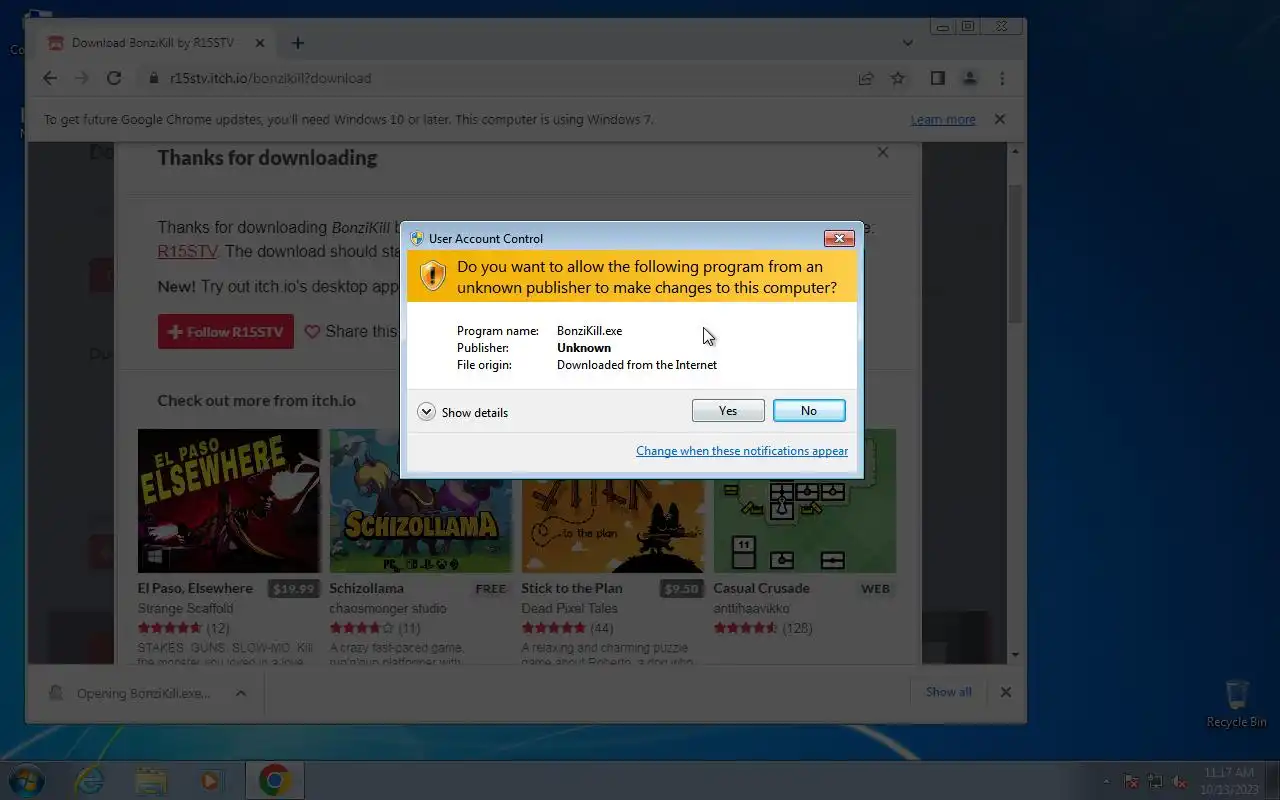This screenshot has height=800, width=1280.
Task: Open Windows Explorer folder on taskbar
Action: pyautogui.click(x=151, y=780)
